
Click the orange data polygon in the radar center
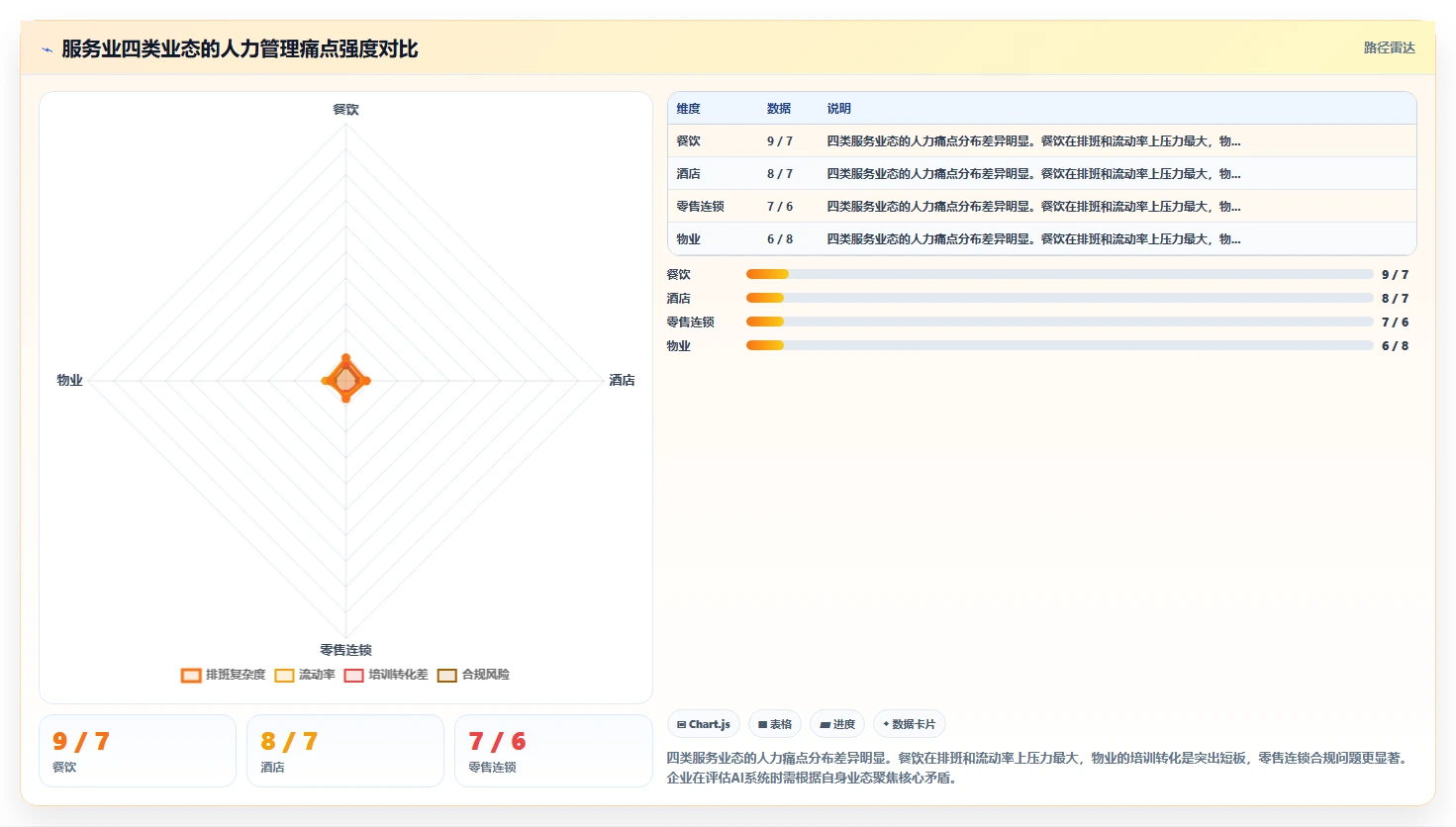pyautogui.click(x=345, y=380)
